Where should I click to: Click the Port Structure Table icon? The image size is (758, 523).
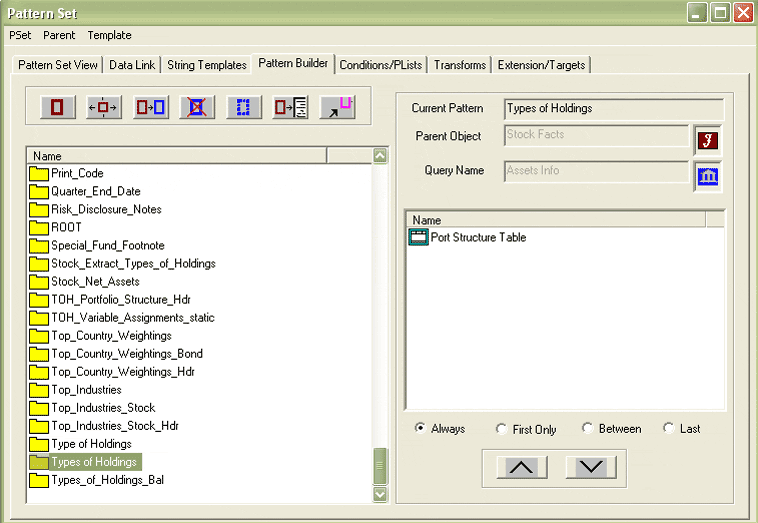(x=418, y=237)
